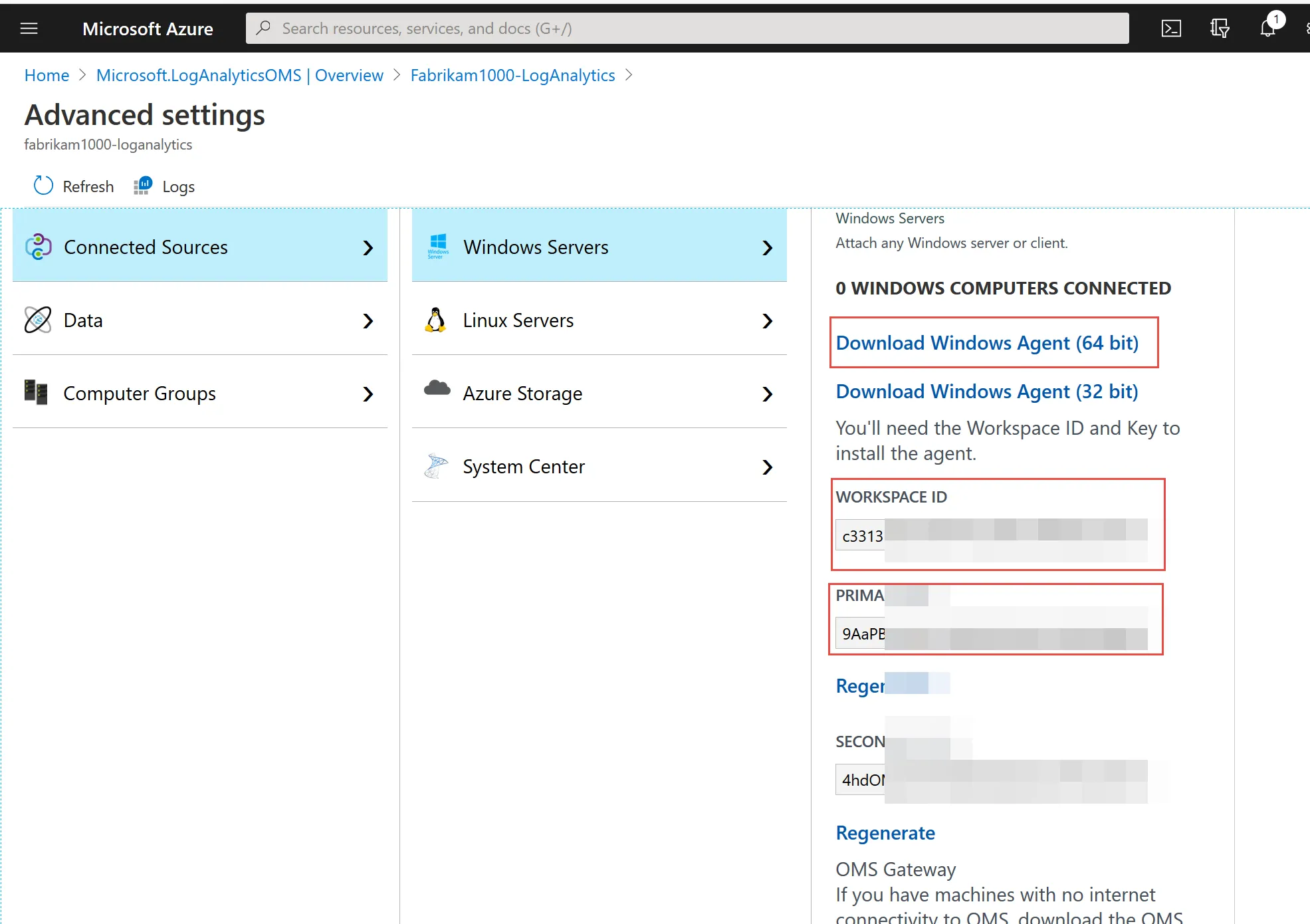Screen dimensions: 1310x924
Task: Click the Regenerate link under the secondary key
Action: tap(885, 833)
